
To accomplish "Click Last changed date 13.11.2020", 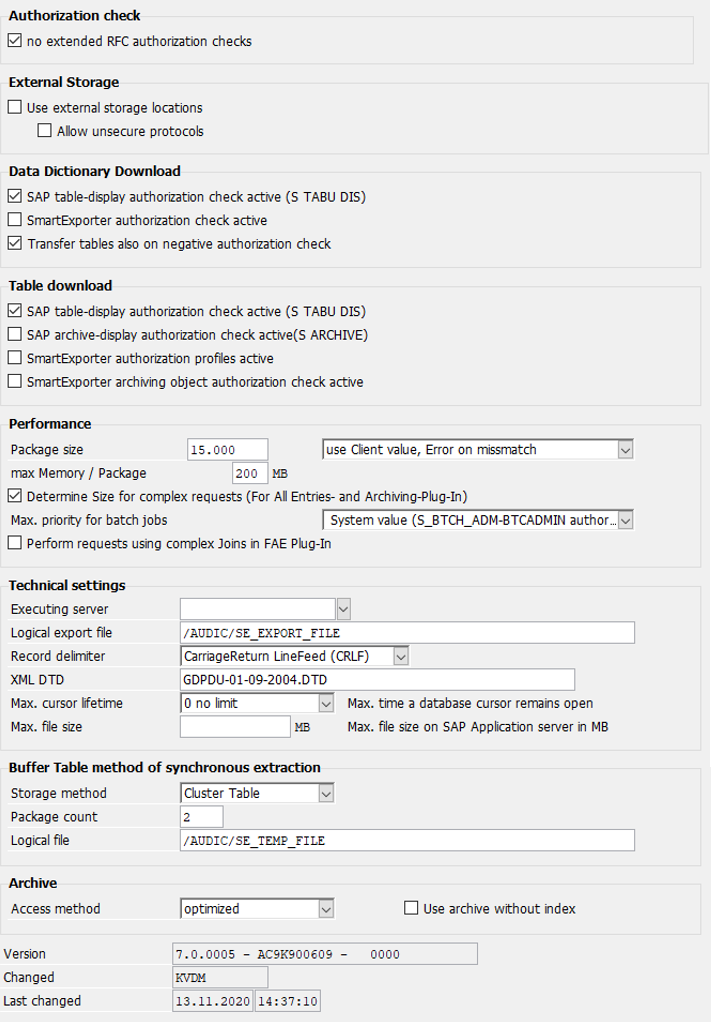I will [x=213, y=1000].
